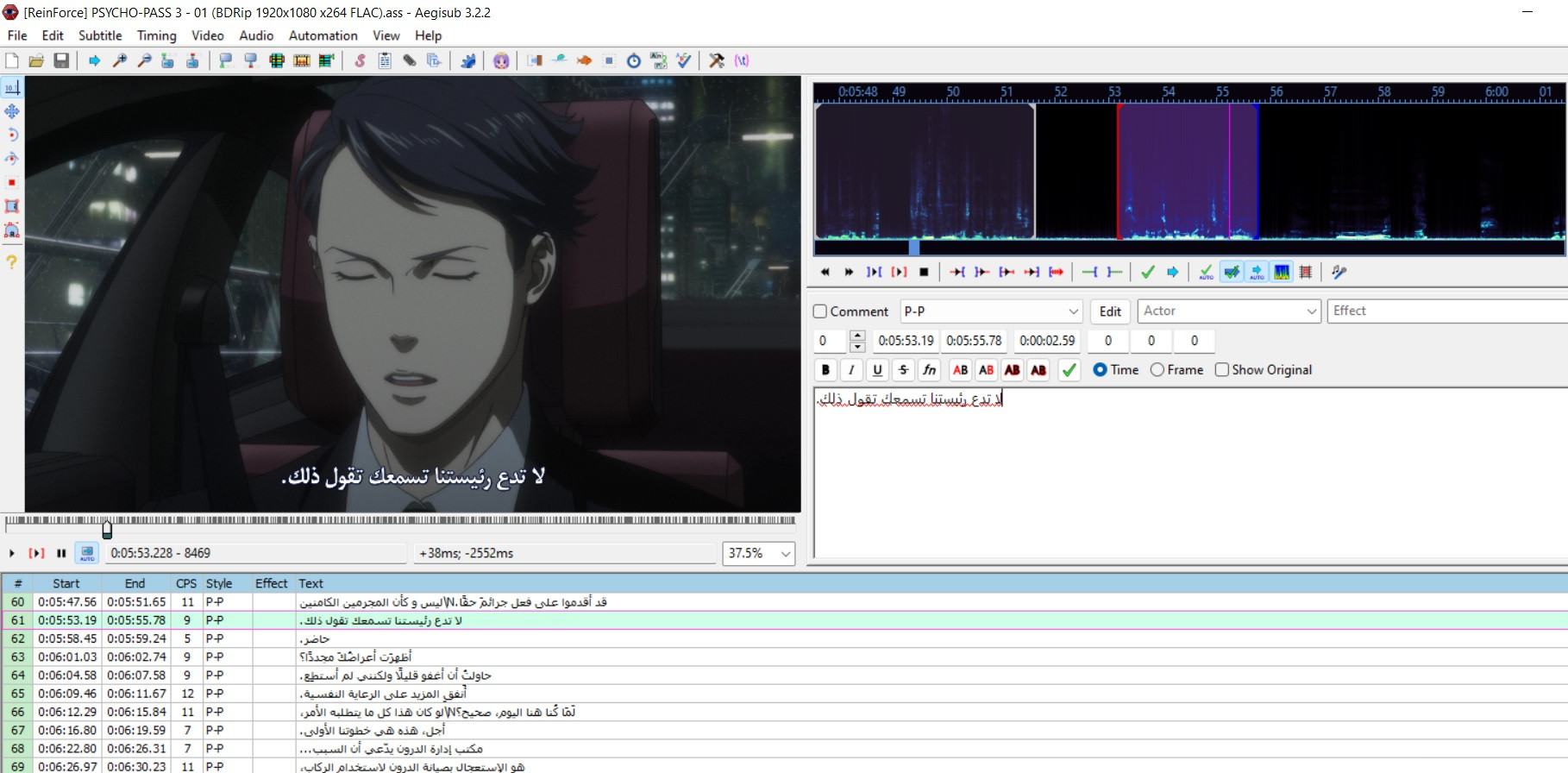Select the standard crosshair video tool
The width and height of the screenshot is (1568, 773).
click(x=12, y=87)
